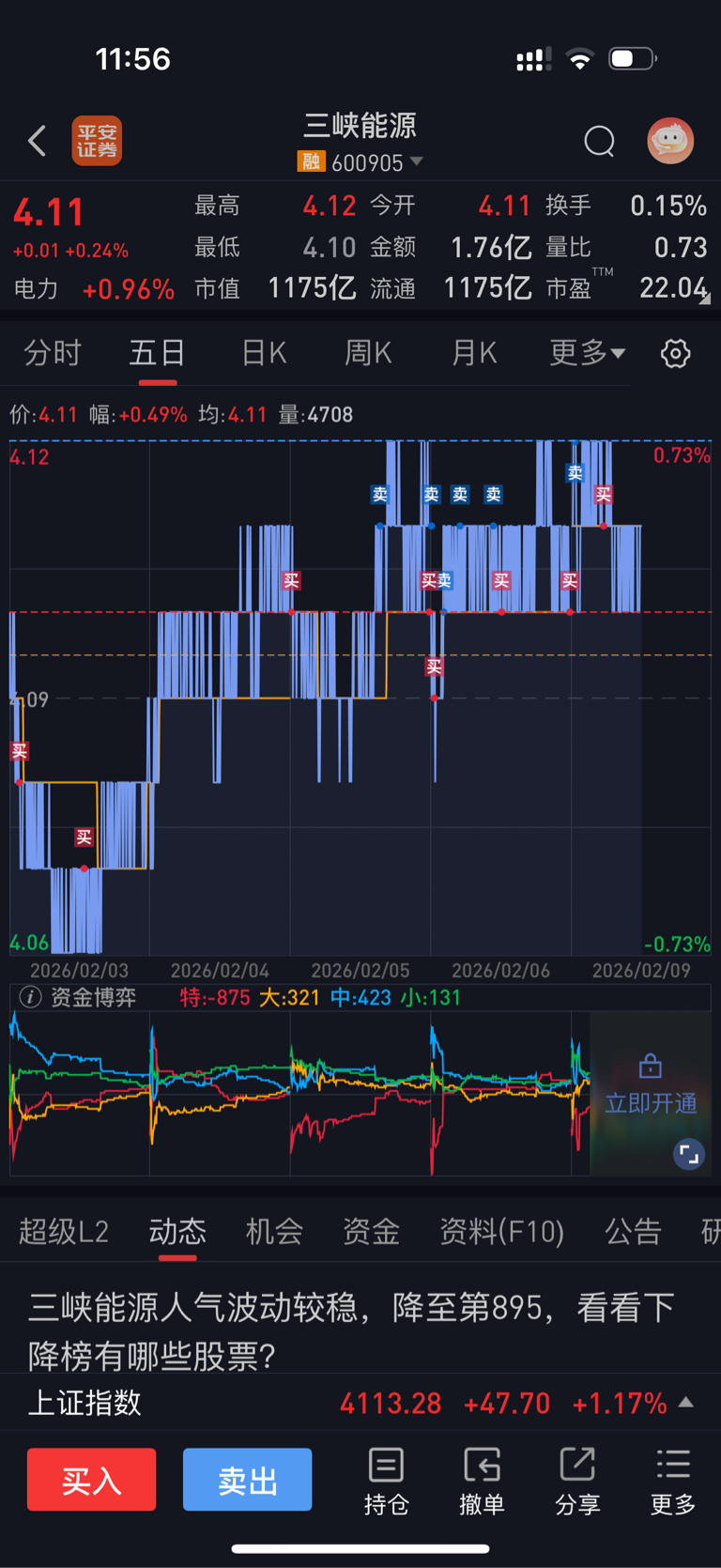Expand the 更多 chart period dropdown
721x1568 pixels.
(x=587, y=353)
